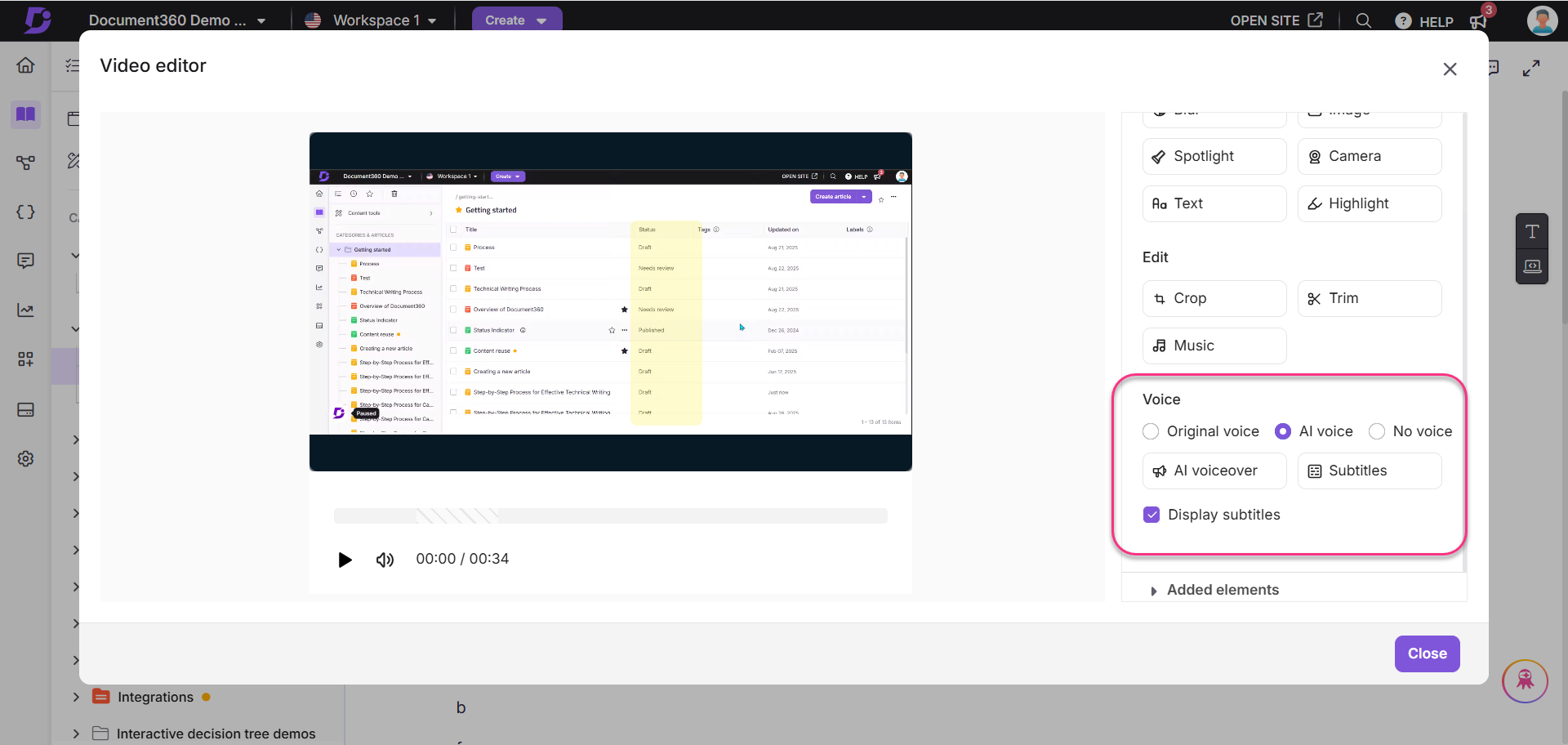Seek along the video timeline bar
The width and height of the screenshot is (1568, 745).
610,515
